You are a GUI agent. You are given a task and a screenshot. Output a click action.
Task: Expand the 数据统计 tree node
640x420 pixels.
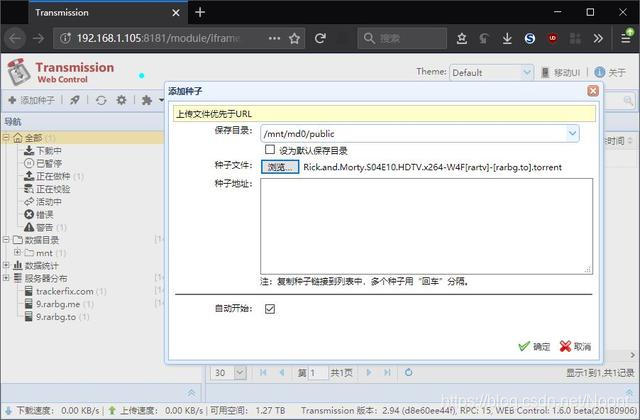point(6,265)
